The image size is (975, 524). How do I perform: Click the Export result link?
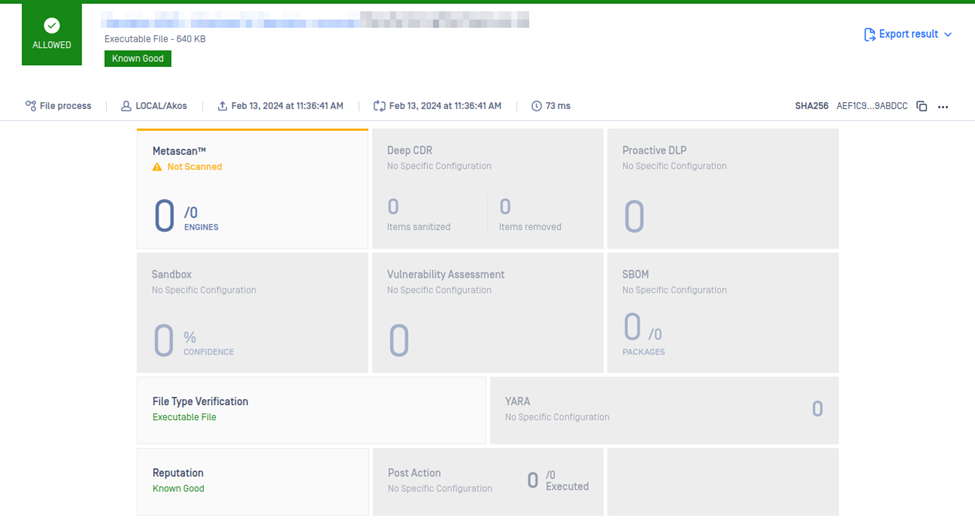(908, 34)
